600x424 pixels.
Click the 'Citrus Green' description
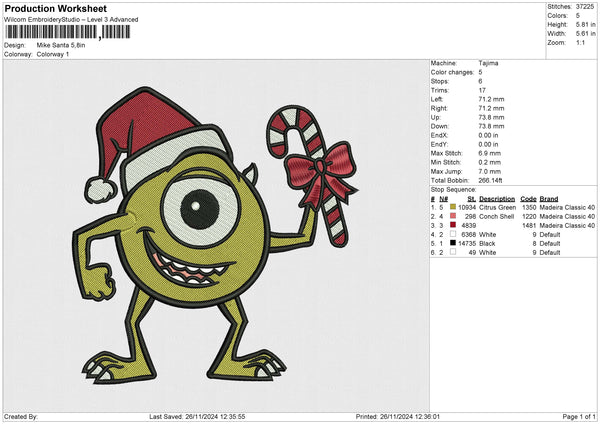click(x=497, y=207)
